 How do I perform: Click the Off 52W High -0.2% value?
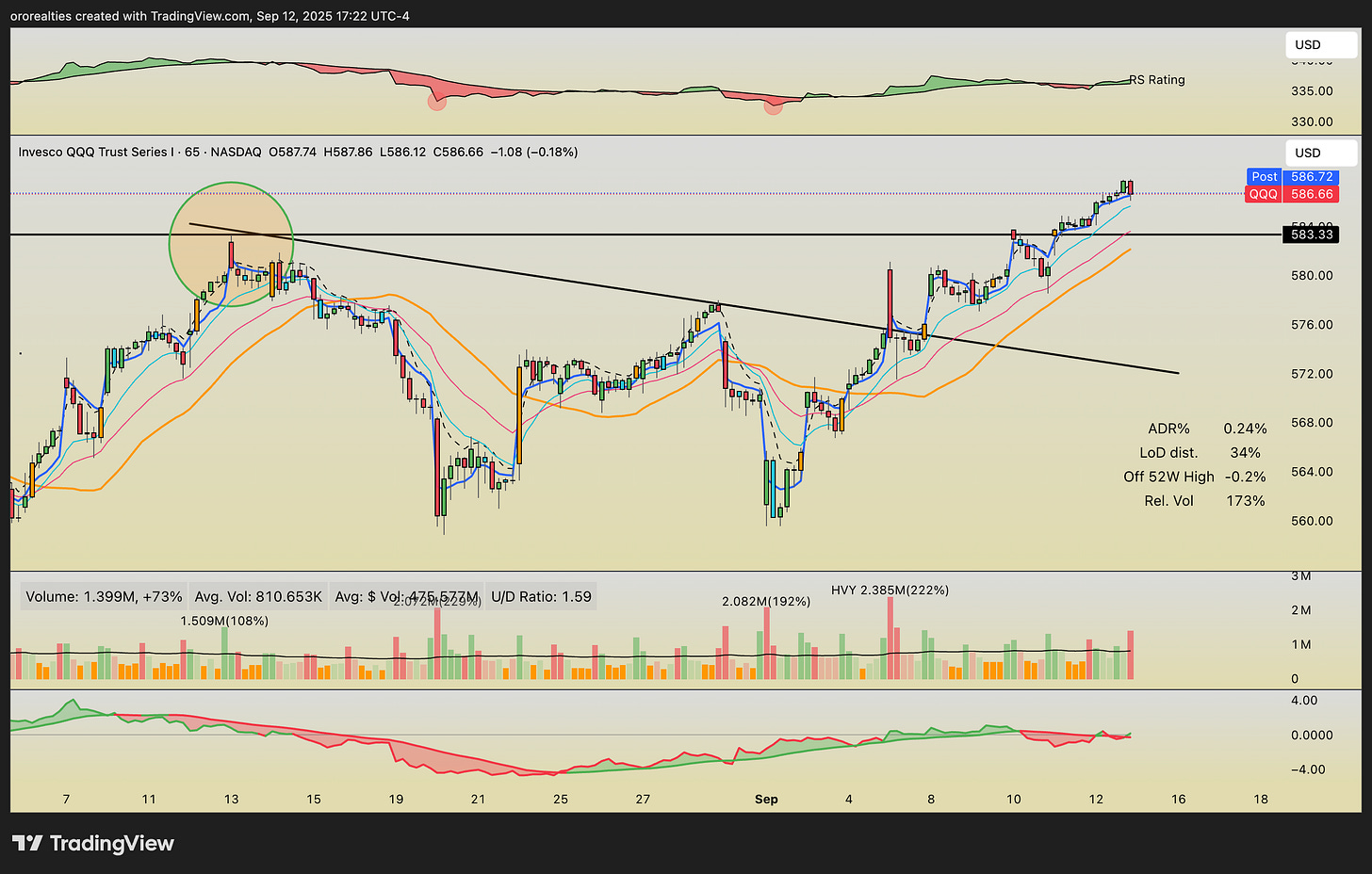pos(1245,477)
